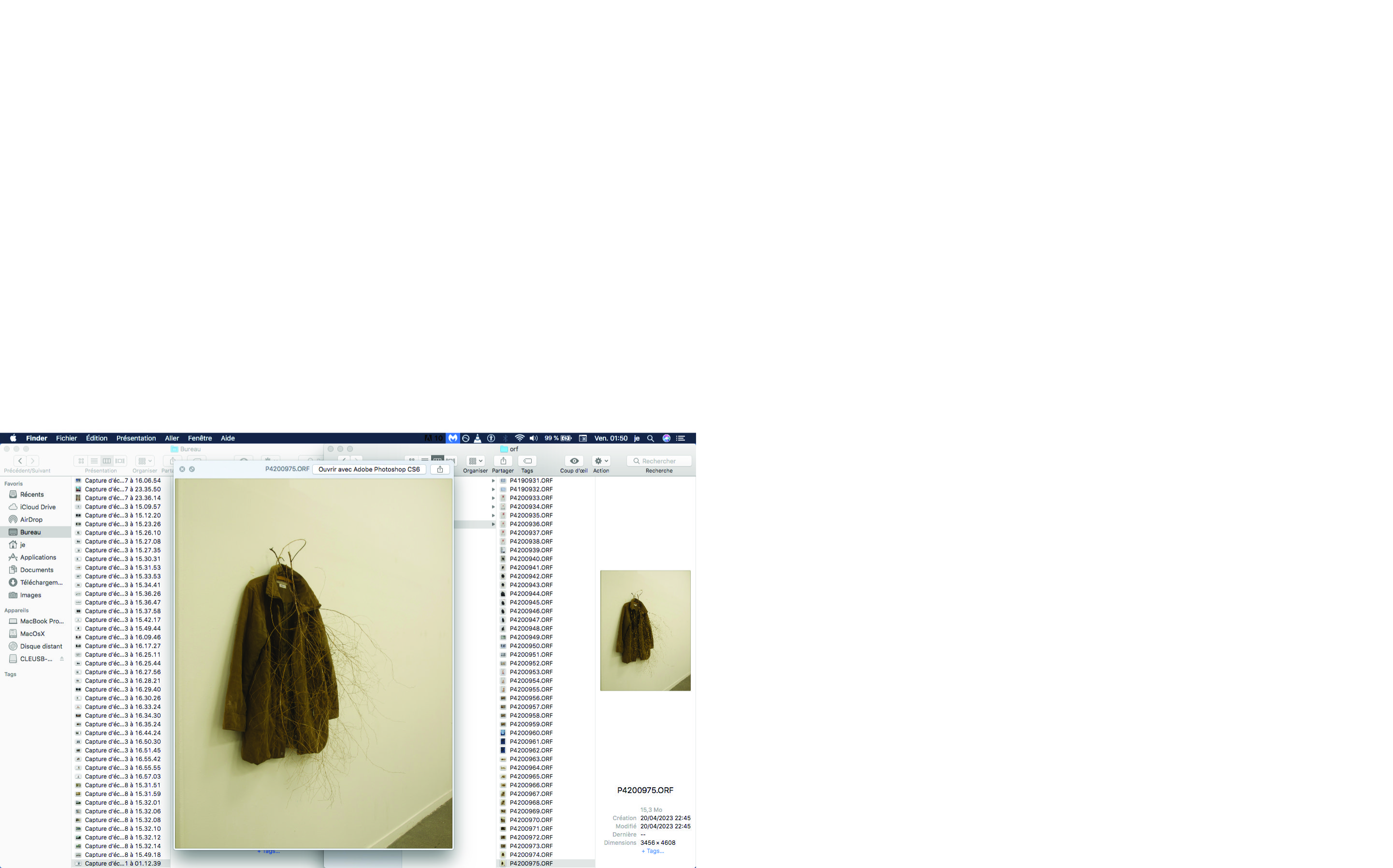Open the Présentation menu

[136, 438]
